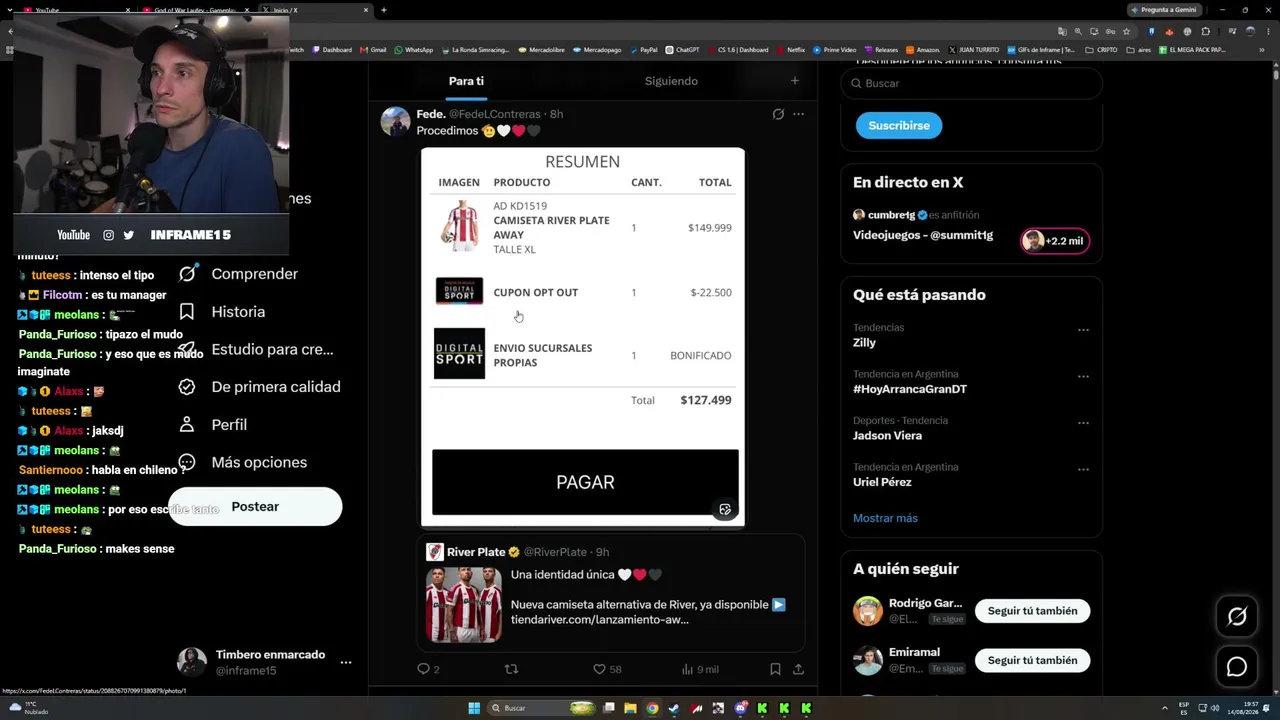
Task: Open Steam from the taskbar
Action: (x=674, y=708)
